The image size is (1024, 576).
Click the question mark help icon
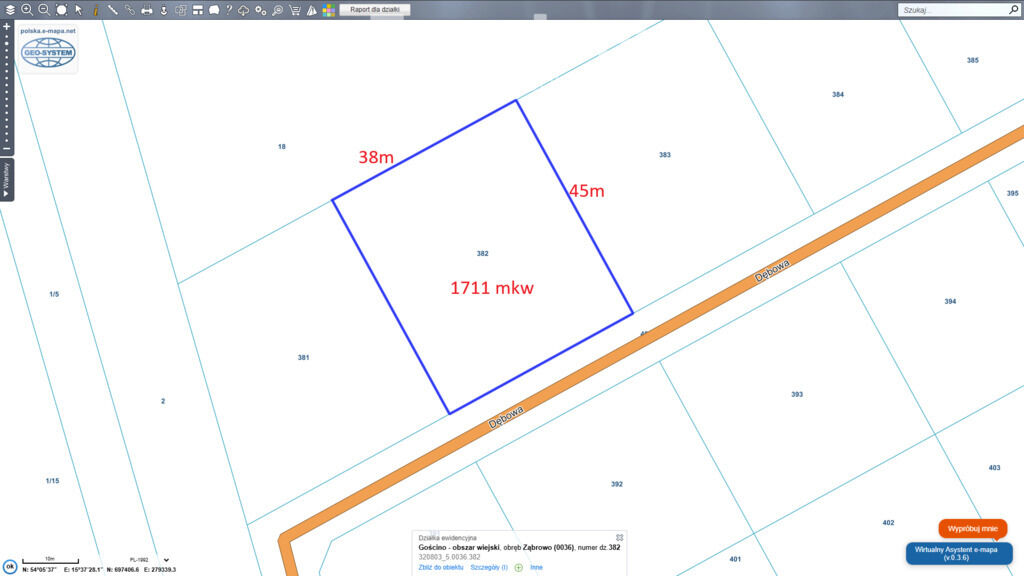point(229,9)
